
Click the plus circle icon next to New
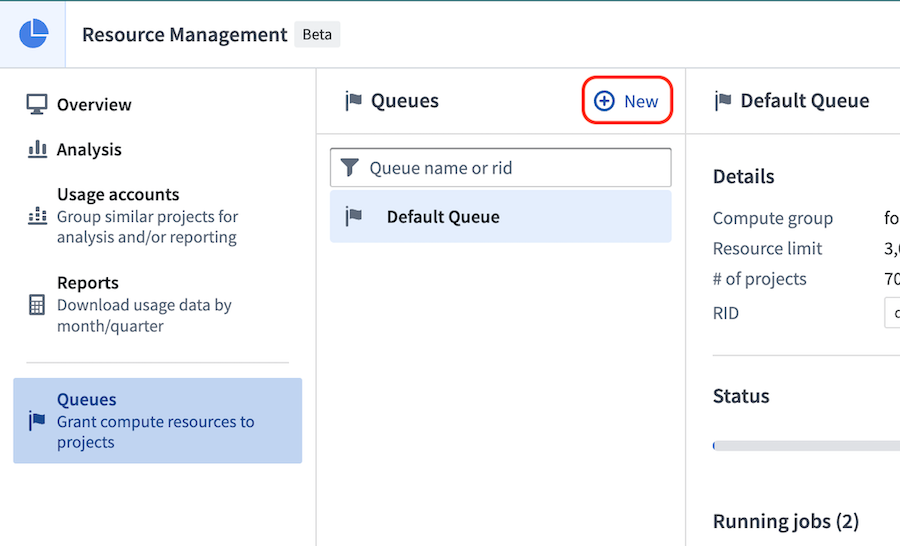click(x=604, y=101)
